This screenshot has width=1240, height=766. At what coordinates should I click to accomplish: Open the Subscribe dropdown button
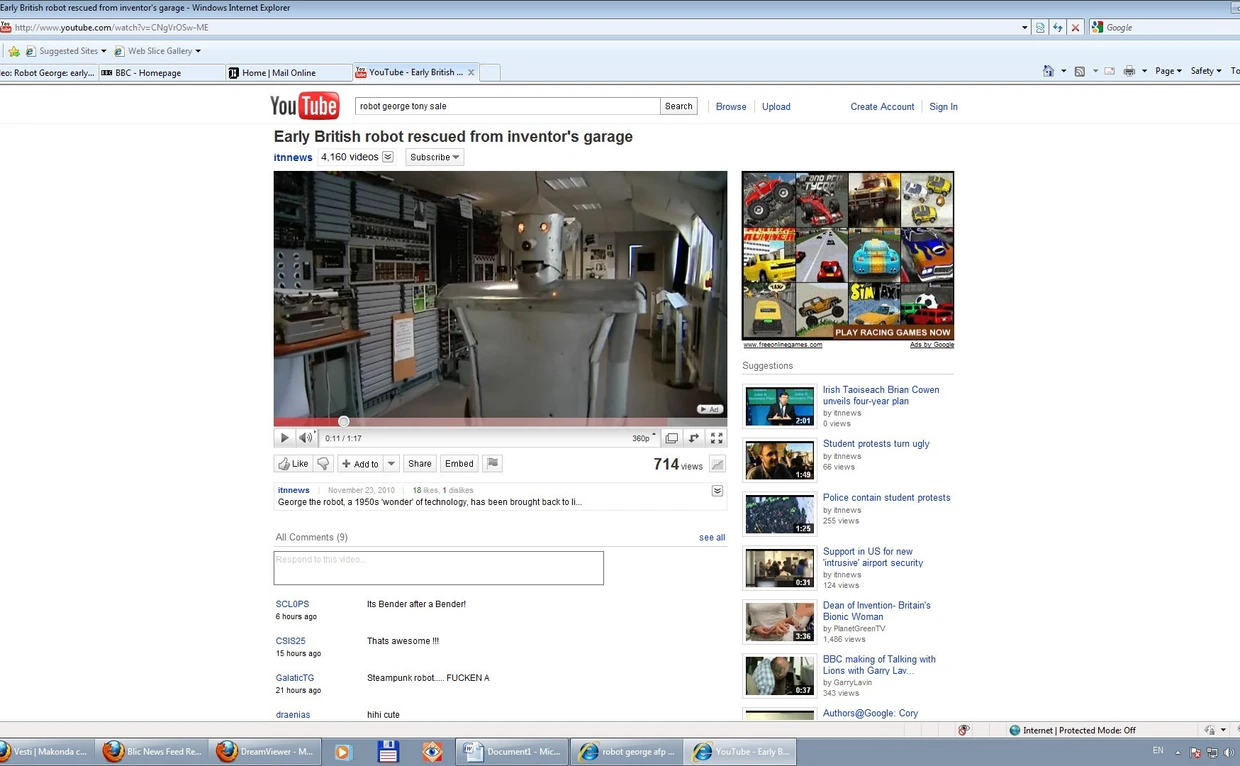pos(435,157)
